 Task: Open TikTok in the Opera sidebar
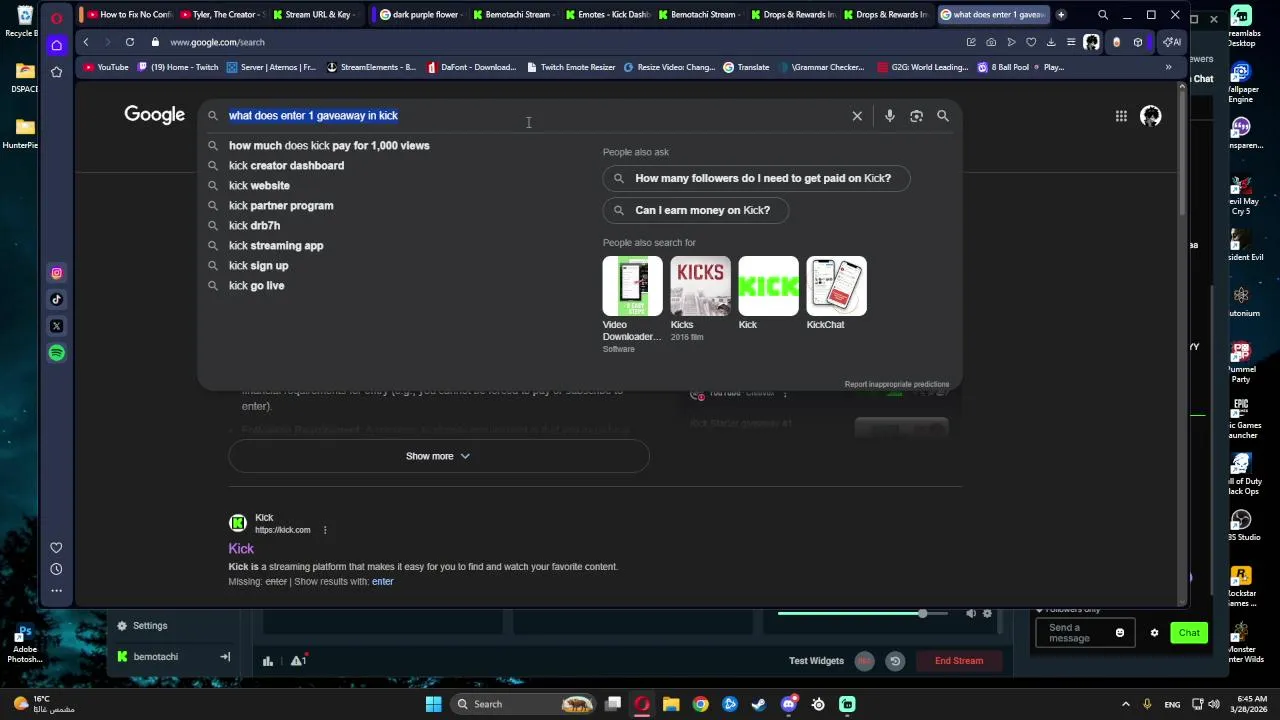57,299
